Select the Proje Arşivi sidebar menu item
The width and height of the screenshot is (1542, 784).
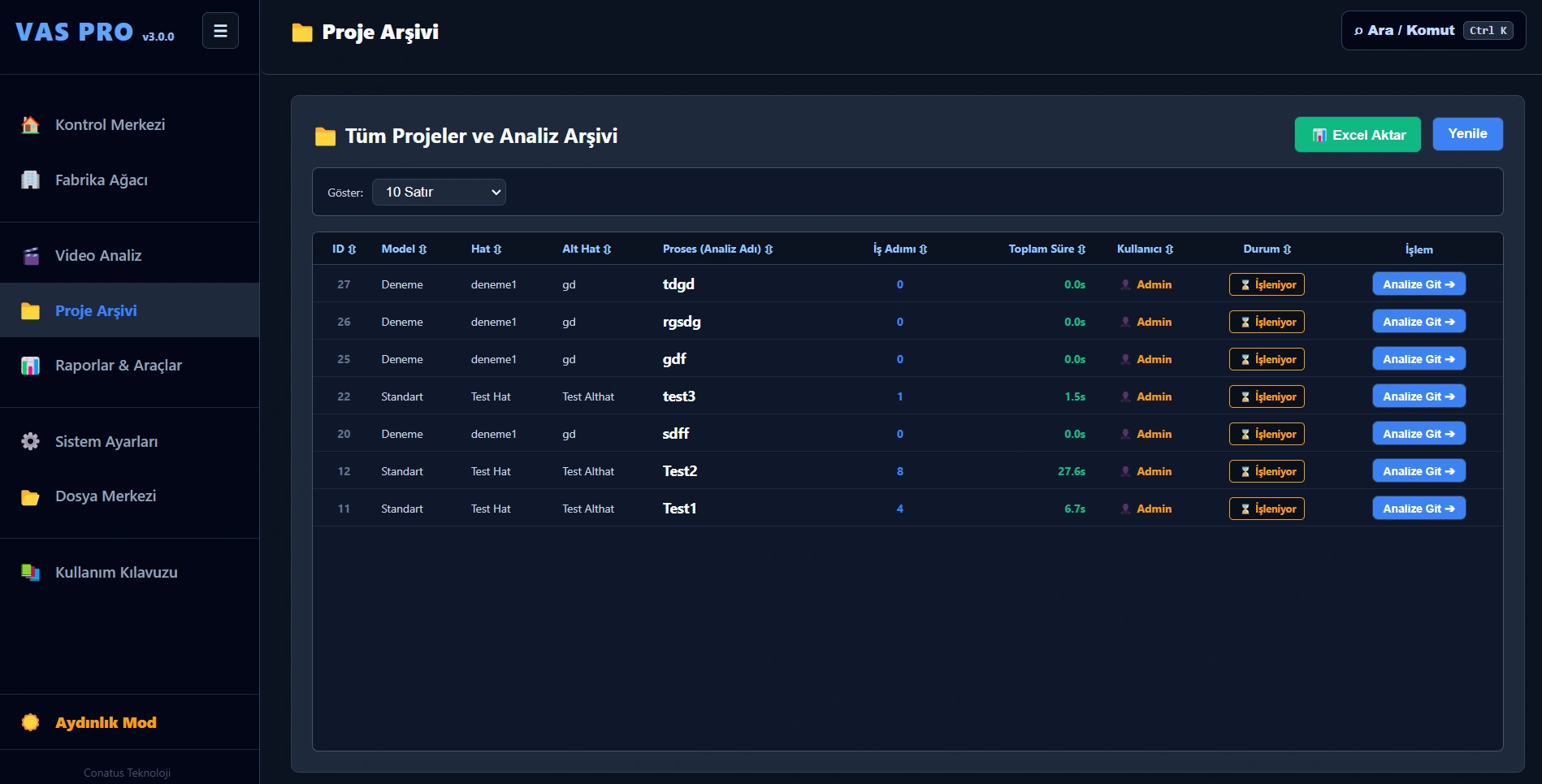(x=130, y=310)
